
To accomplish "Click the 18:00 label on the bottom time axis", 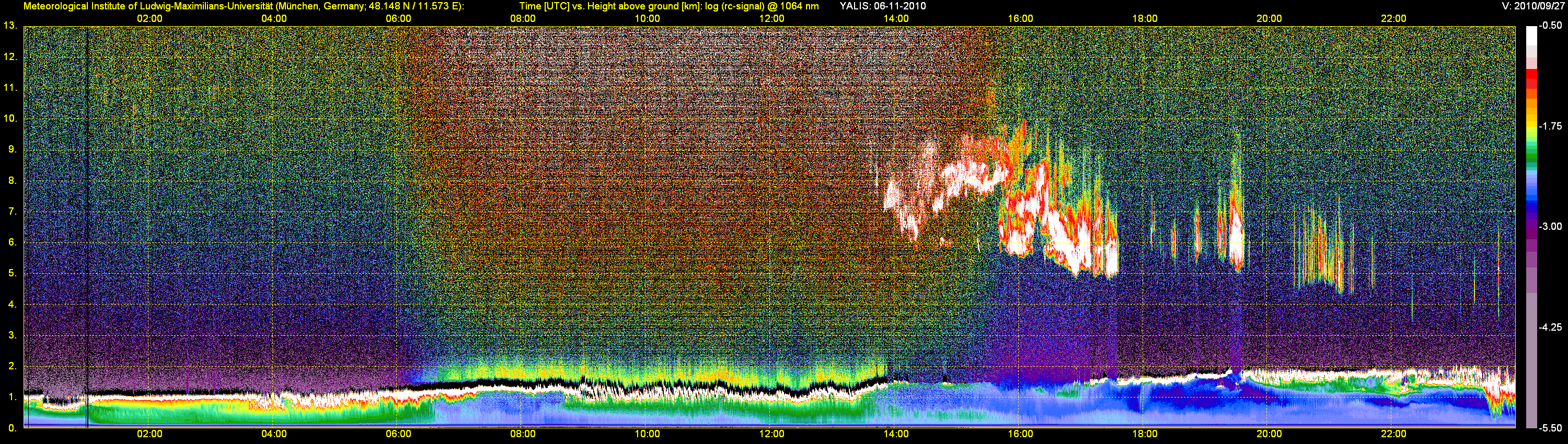I will pyautogui.click(x=1144, y=434).
